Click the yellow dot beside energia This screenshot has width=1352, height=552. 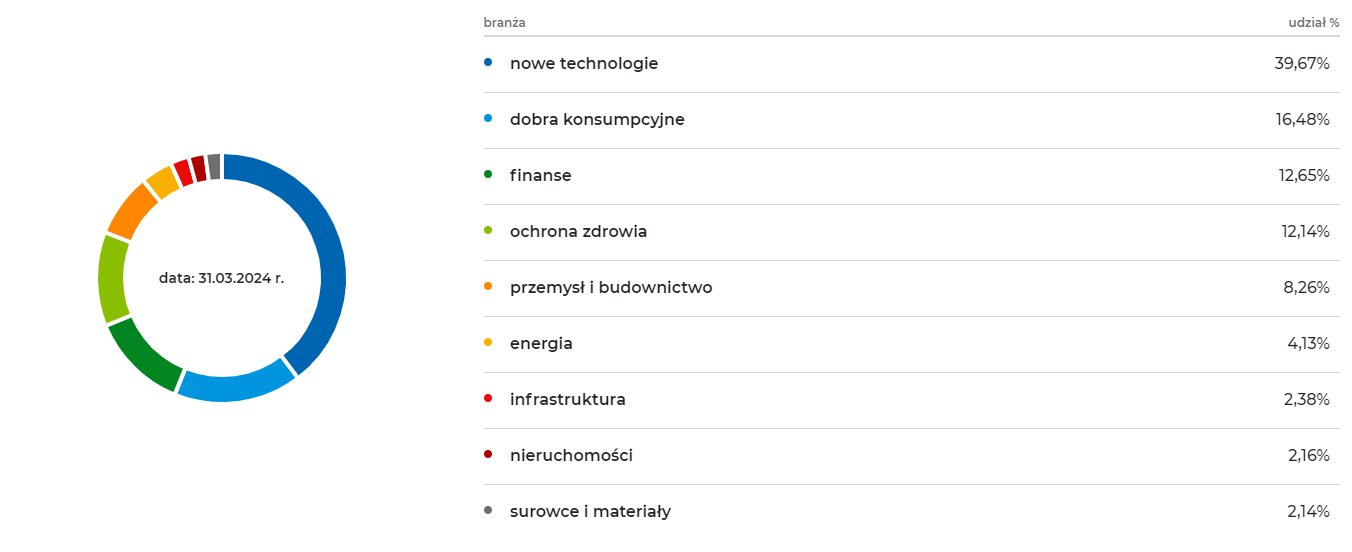coord(488,342)
